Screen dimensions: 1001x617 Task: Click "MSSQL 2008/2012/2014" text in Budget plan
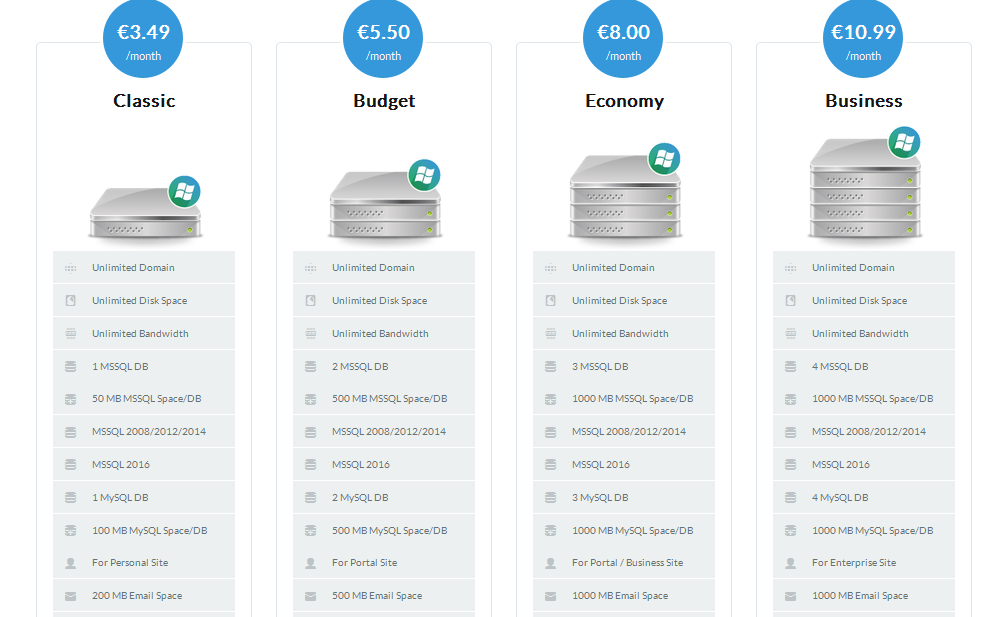click(389, 432)
